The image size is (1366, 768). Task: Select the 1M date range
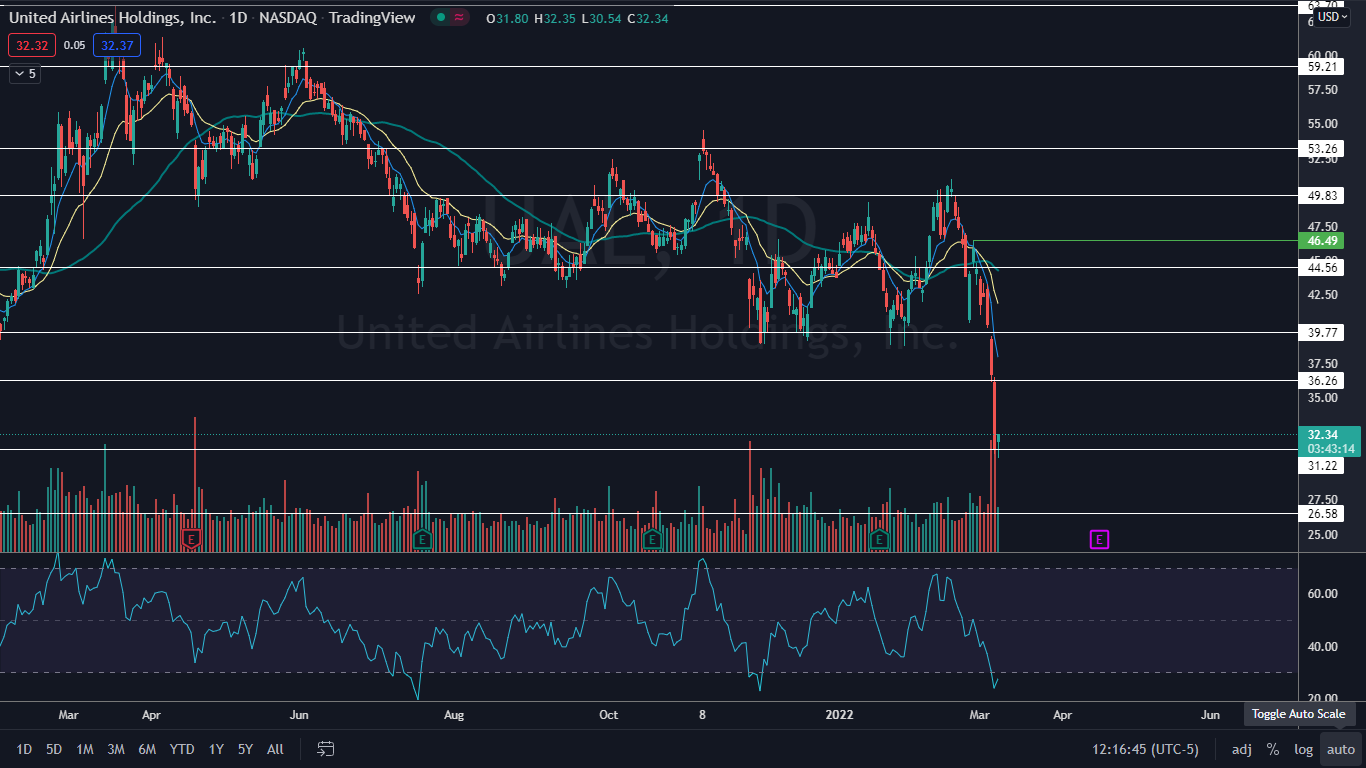click(x=85, y=749)
